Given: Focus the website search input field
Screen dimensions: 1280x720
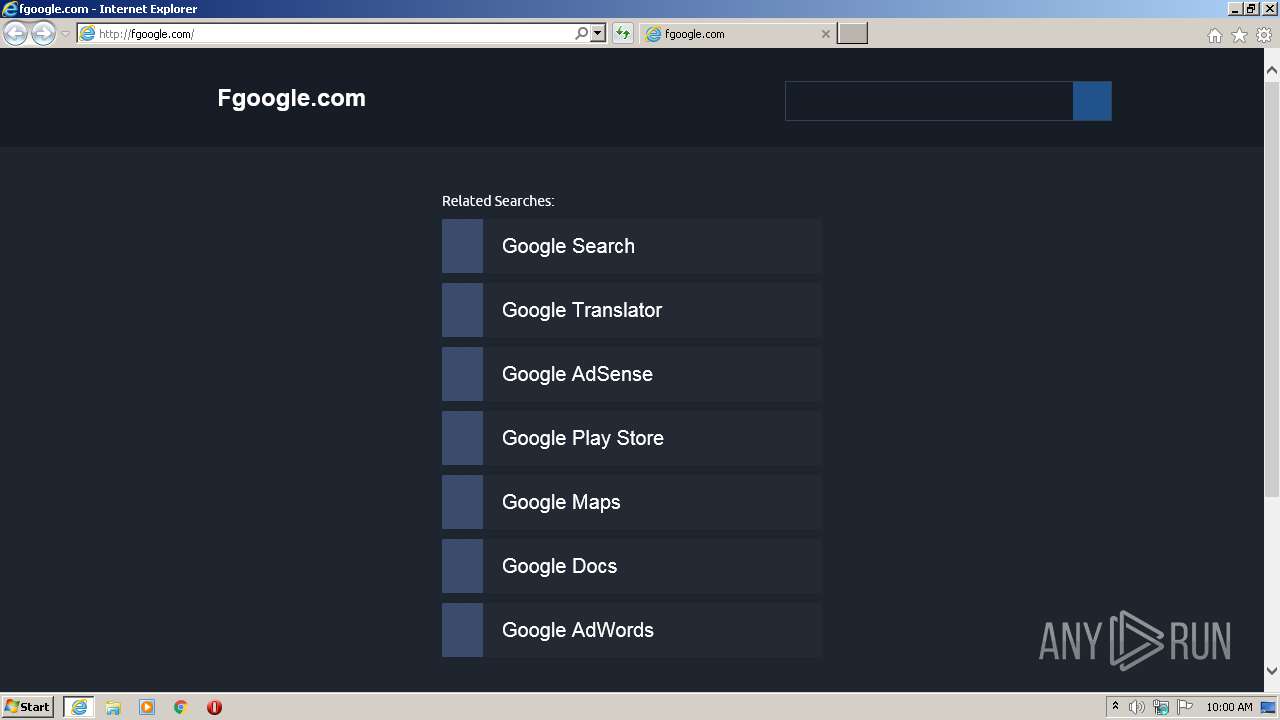Looking at the screenshot, I should pos(929,101).
